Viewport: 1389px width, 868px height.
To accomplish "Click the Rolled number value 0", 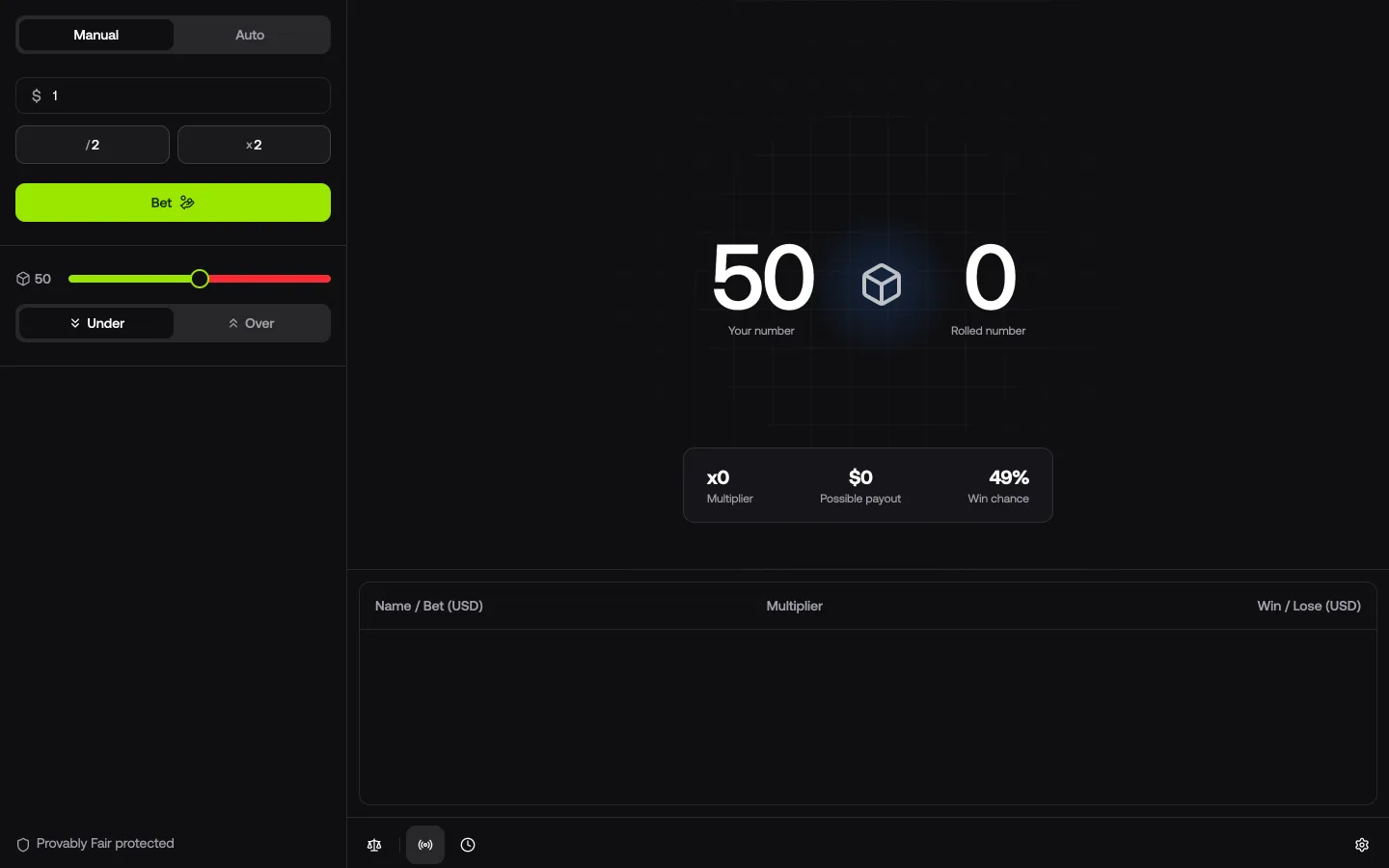I will click(x=990, y=278).
